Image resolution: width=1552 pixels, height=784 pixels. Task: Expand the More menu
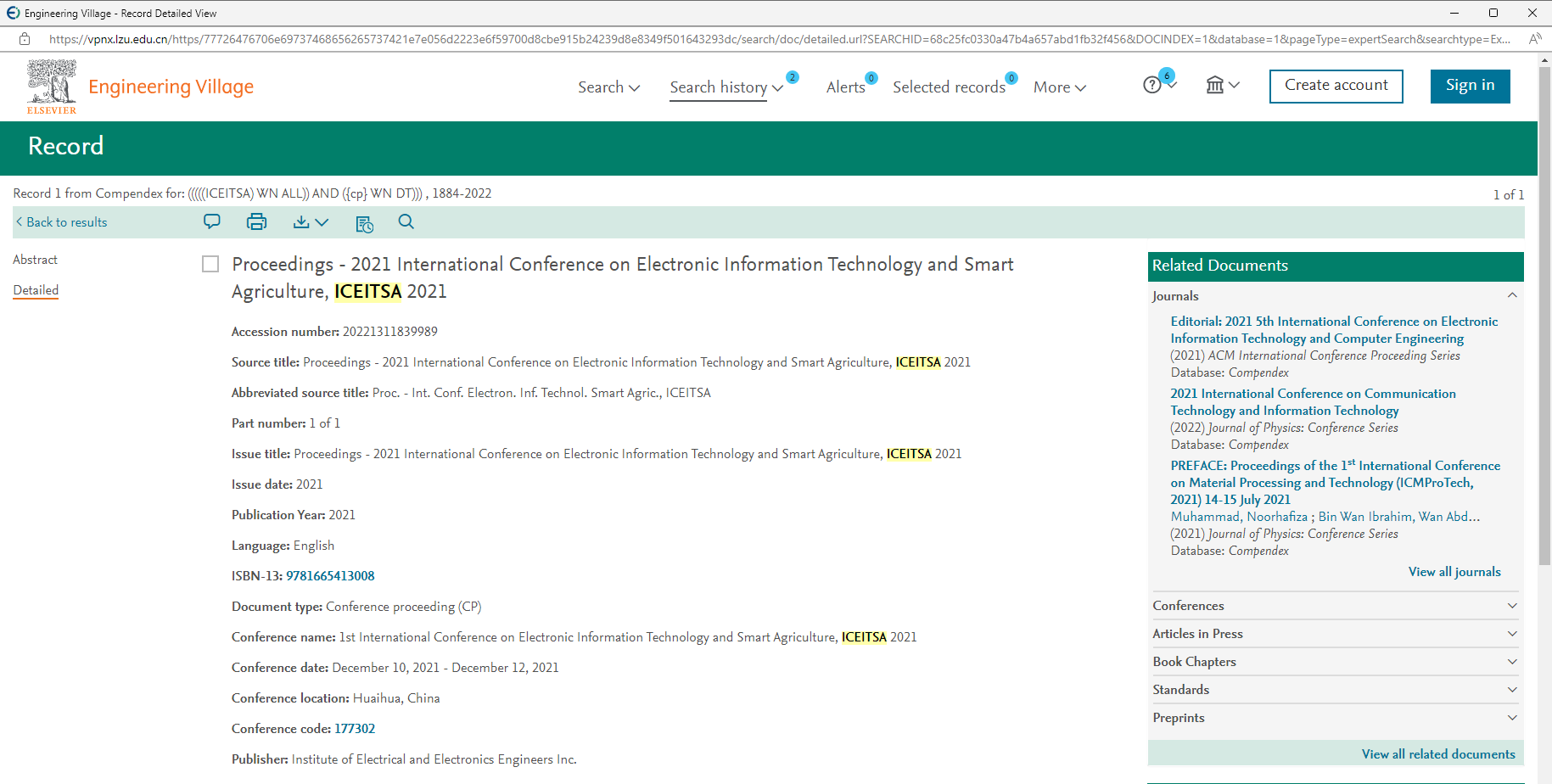1060,87
